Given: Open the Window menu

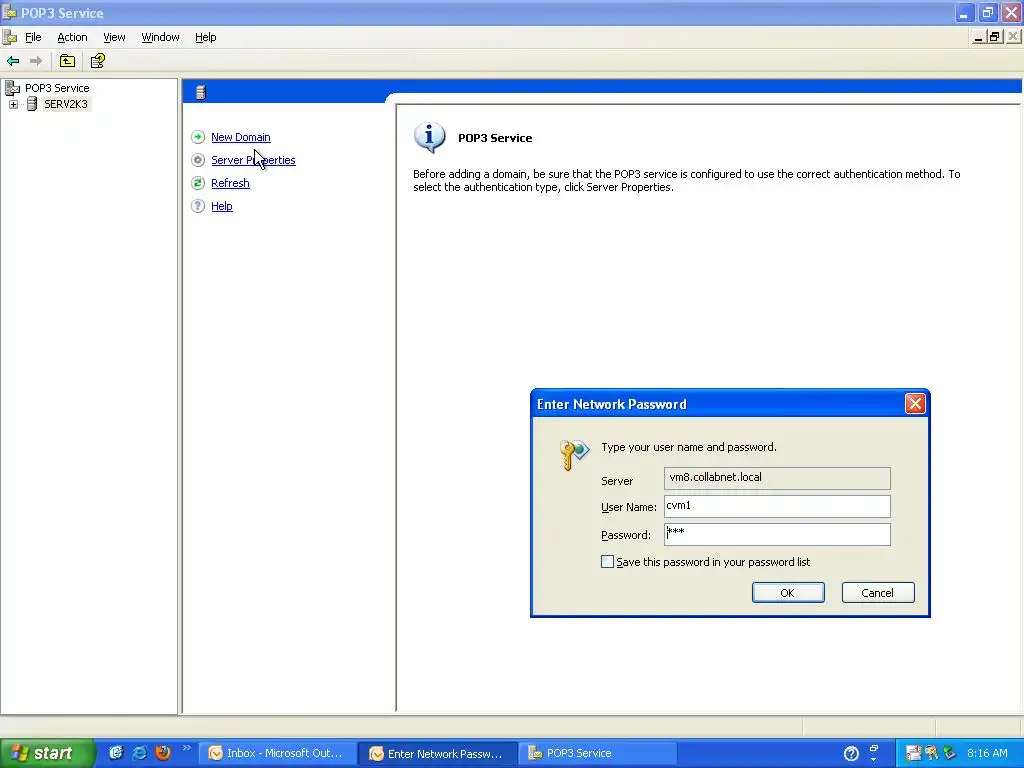Looking at the screenshot, I should tap(160, 37).
